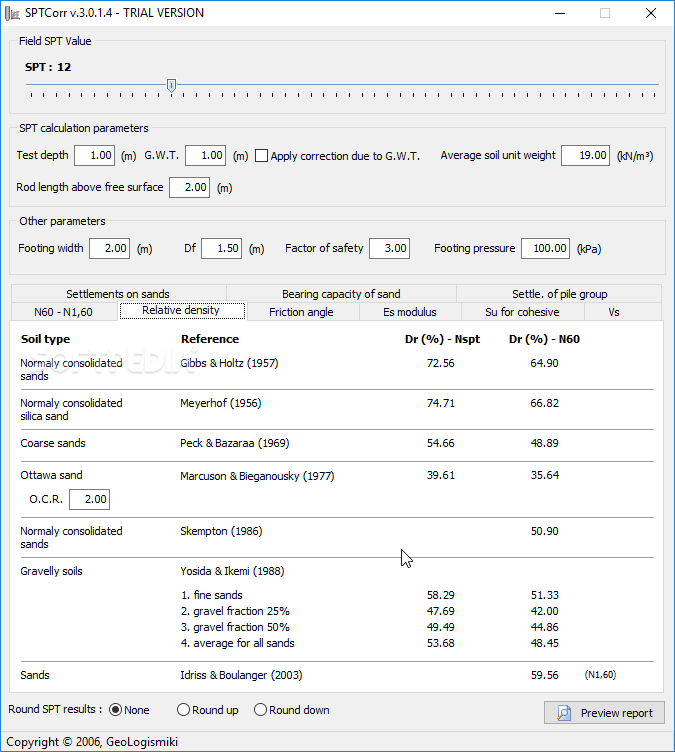The height and width of the screenshot is (752, 675).
Task: Click the Footing pressure input field
Action: pyautogui.click(x=545, y=248)
